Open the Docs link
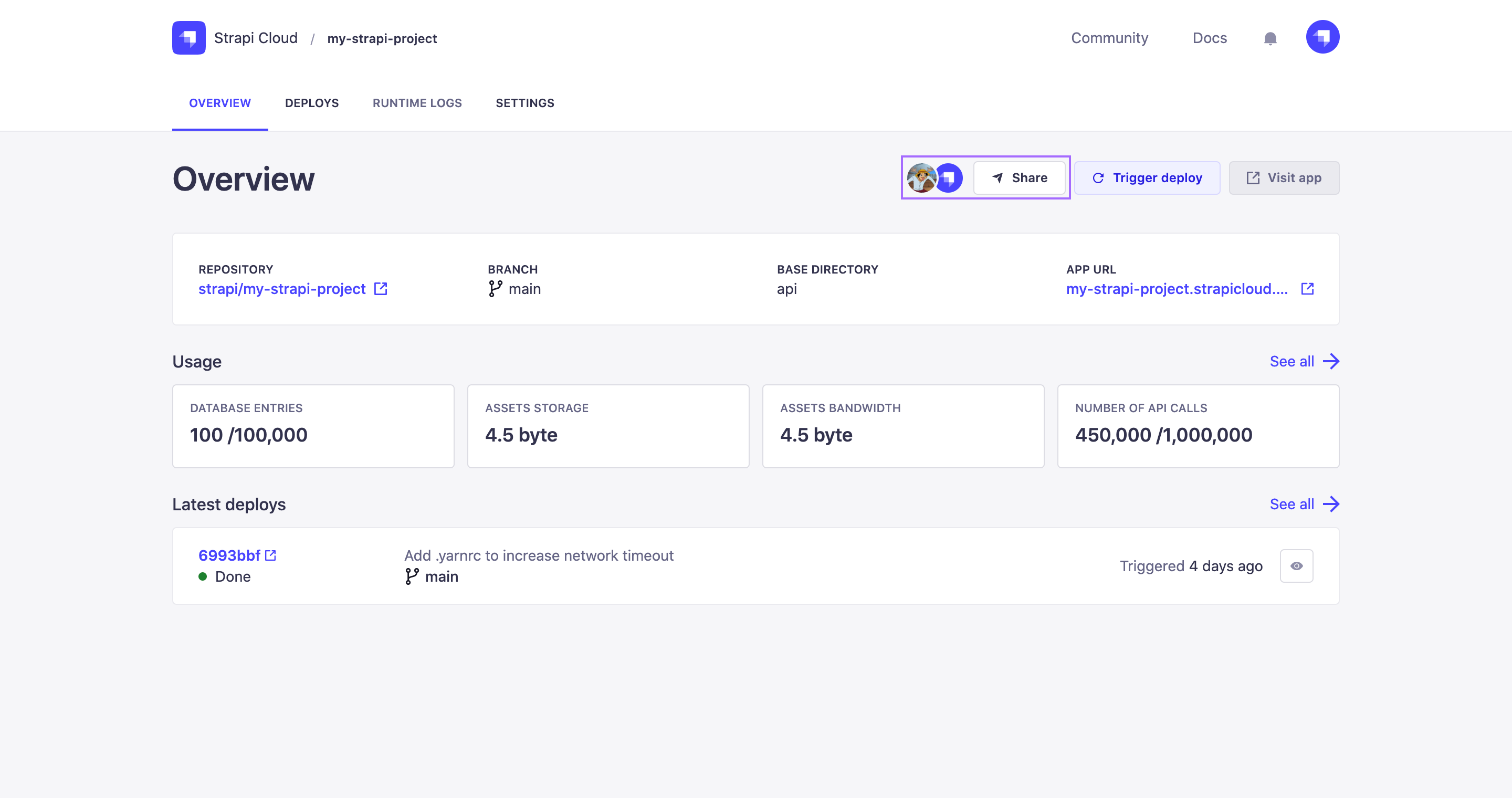Image resolution: width=1512 pixels, height=798 pixels. 1209,38
